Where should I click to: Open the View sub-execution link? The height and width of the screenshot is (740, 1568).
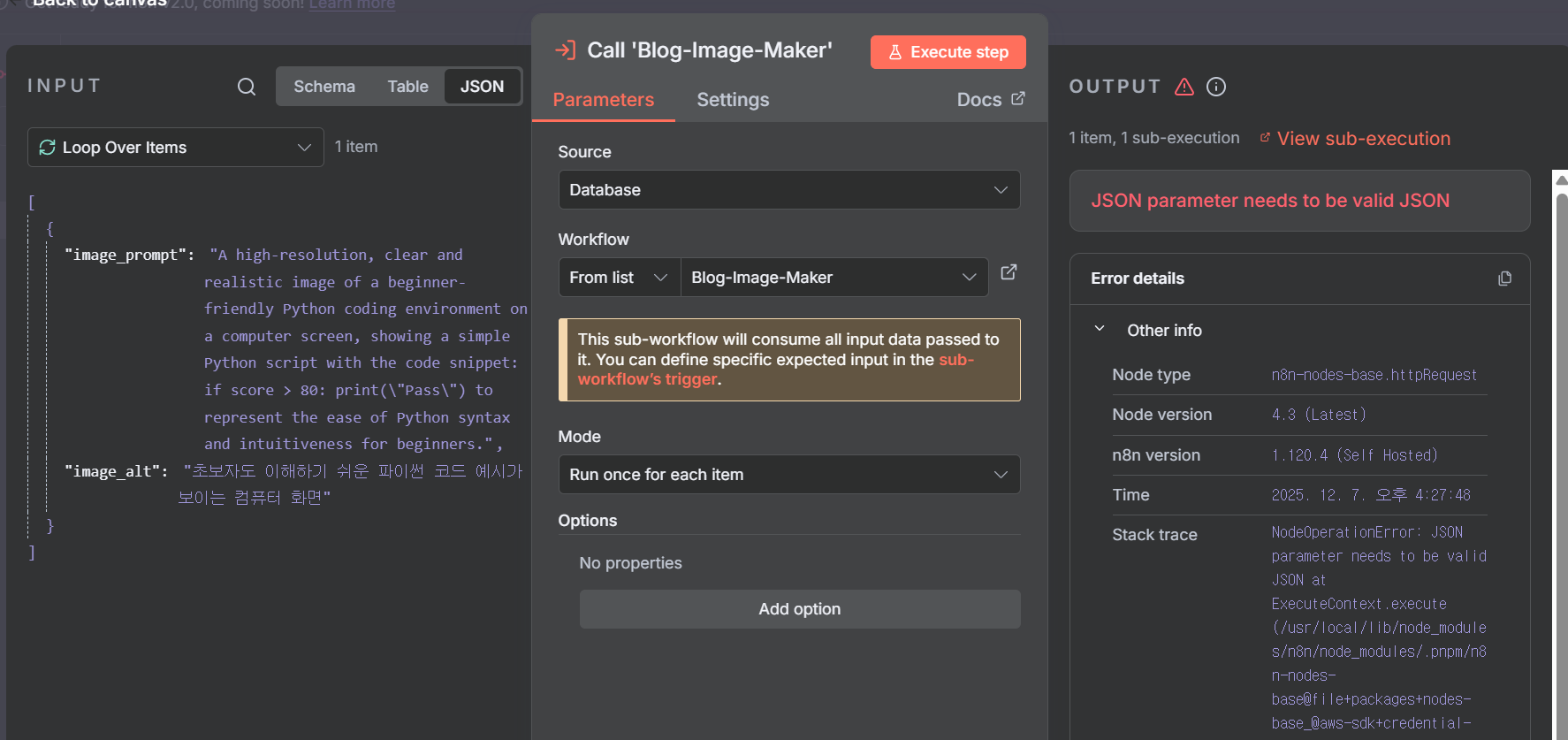click(x=1362, y=139)
